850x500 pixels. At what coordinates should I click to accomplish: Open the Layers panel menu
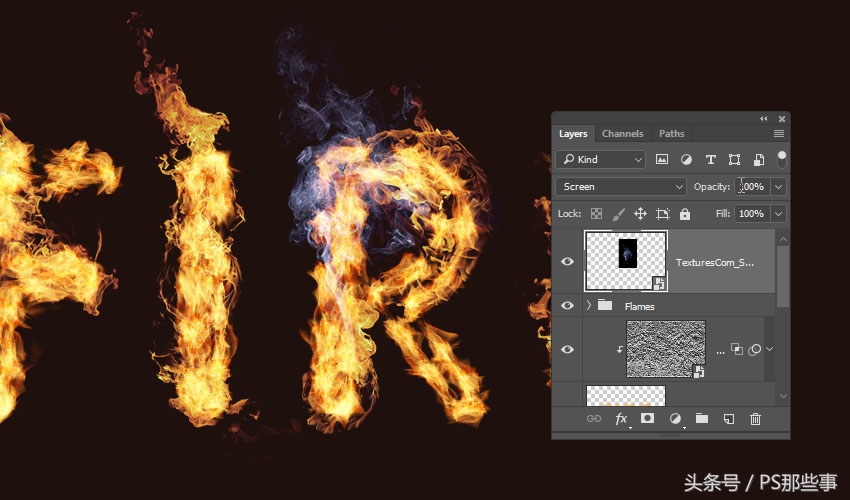pos(779,133)
